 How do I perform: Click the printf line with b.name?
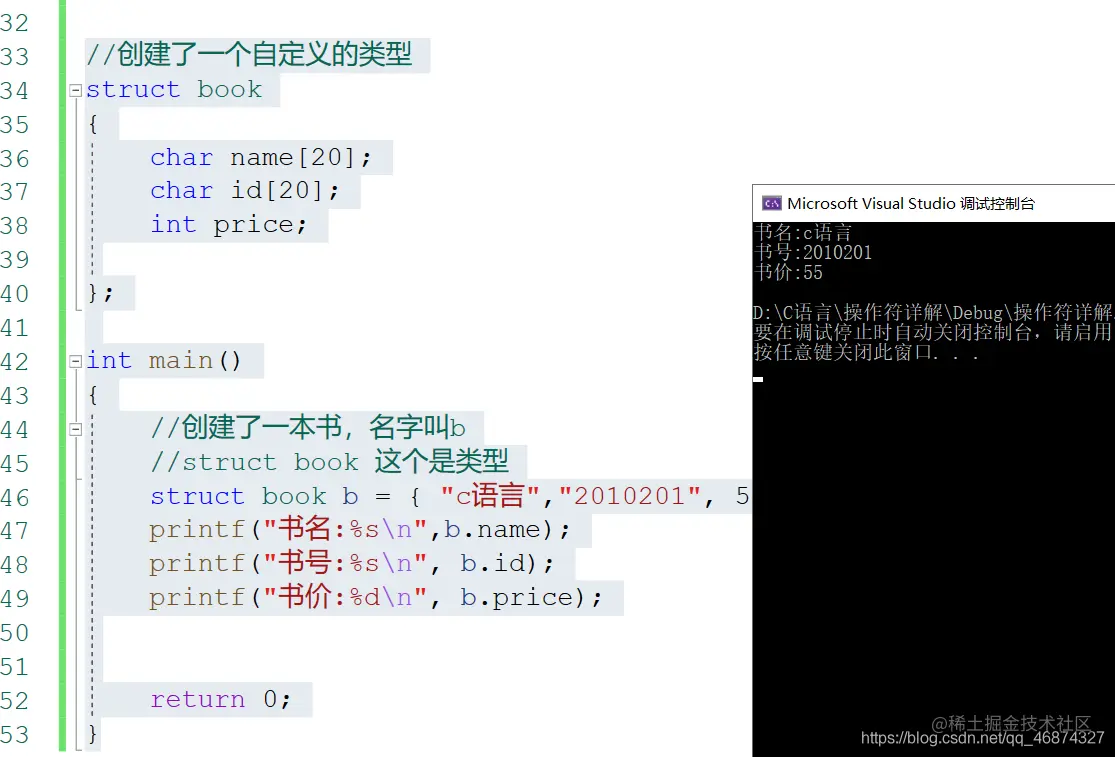[359, 529]
